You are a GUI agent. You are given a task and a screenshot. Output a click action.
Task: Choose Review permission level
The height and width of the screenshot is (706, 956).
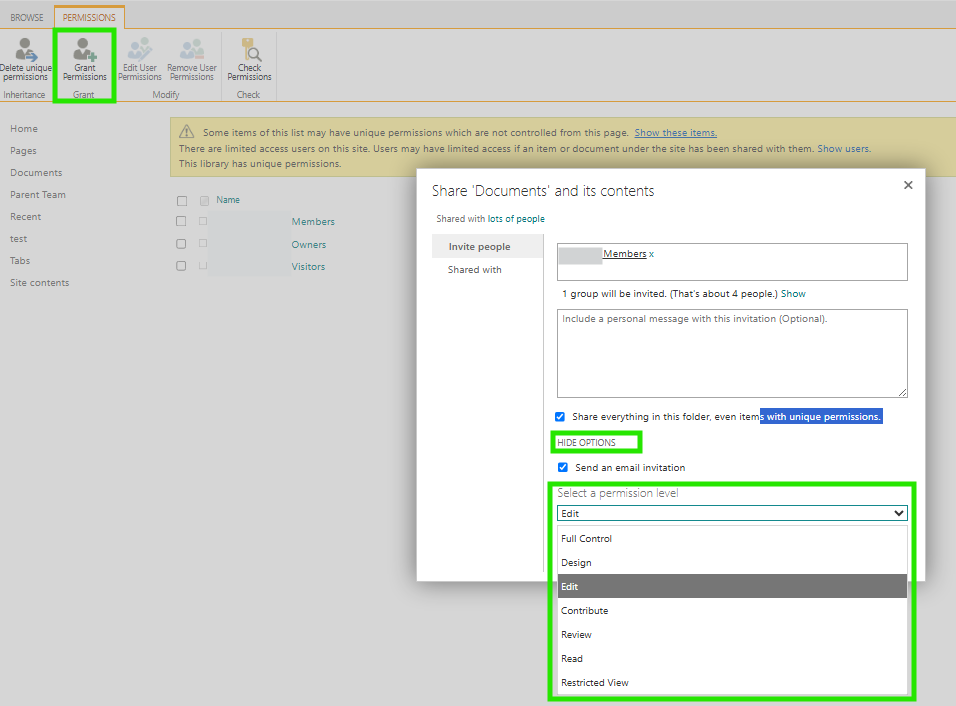pyautogui.click(x=732, y=635)
